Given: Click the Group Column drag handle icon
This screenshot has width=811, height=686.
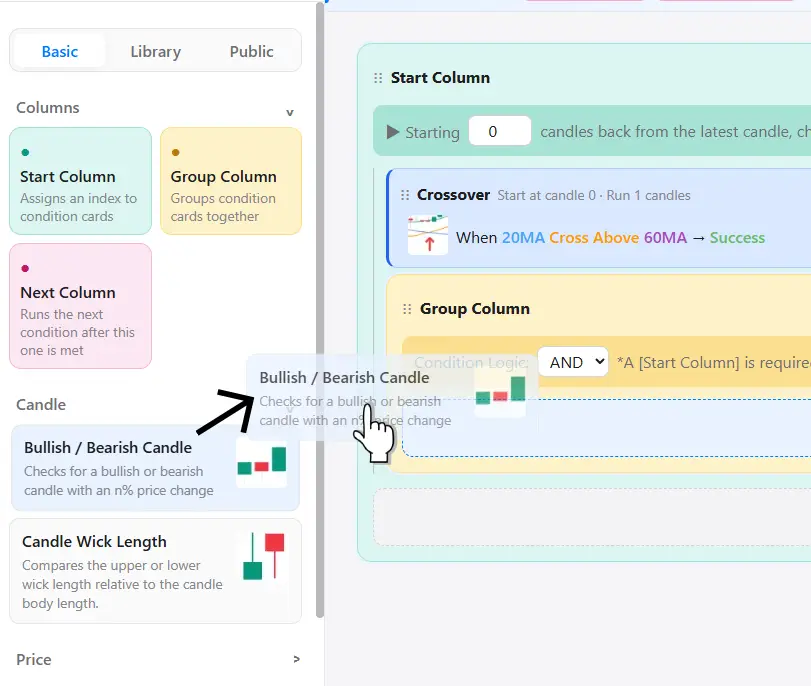Looking at the screenshot, I should click(x=407, y=309).
